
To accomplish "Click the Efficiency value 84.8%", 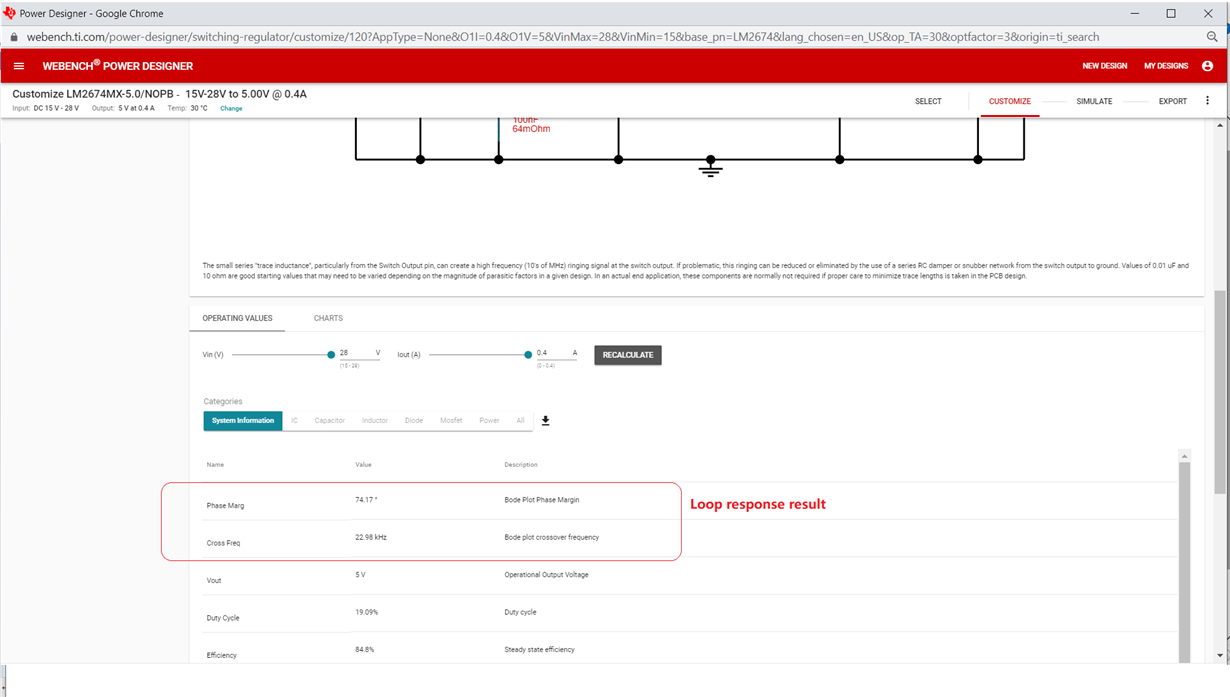I will point(365,649).
